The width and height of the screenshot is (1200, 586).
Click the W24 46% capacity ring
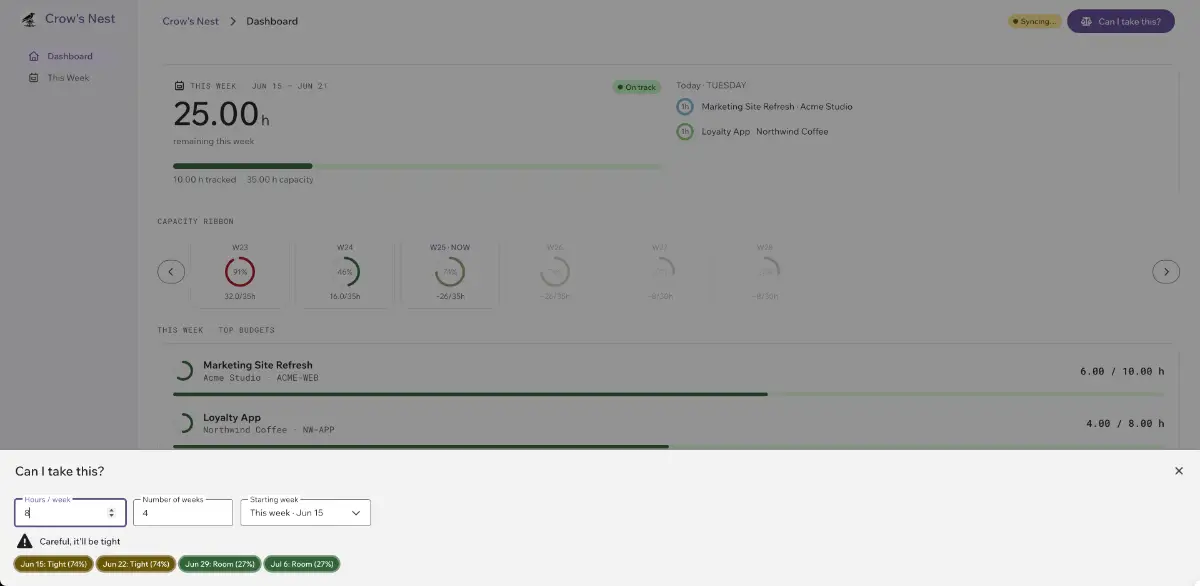345,271
